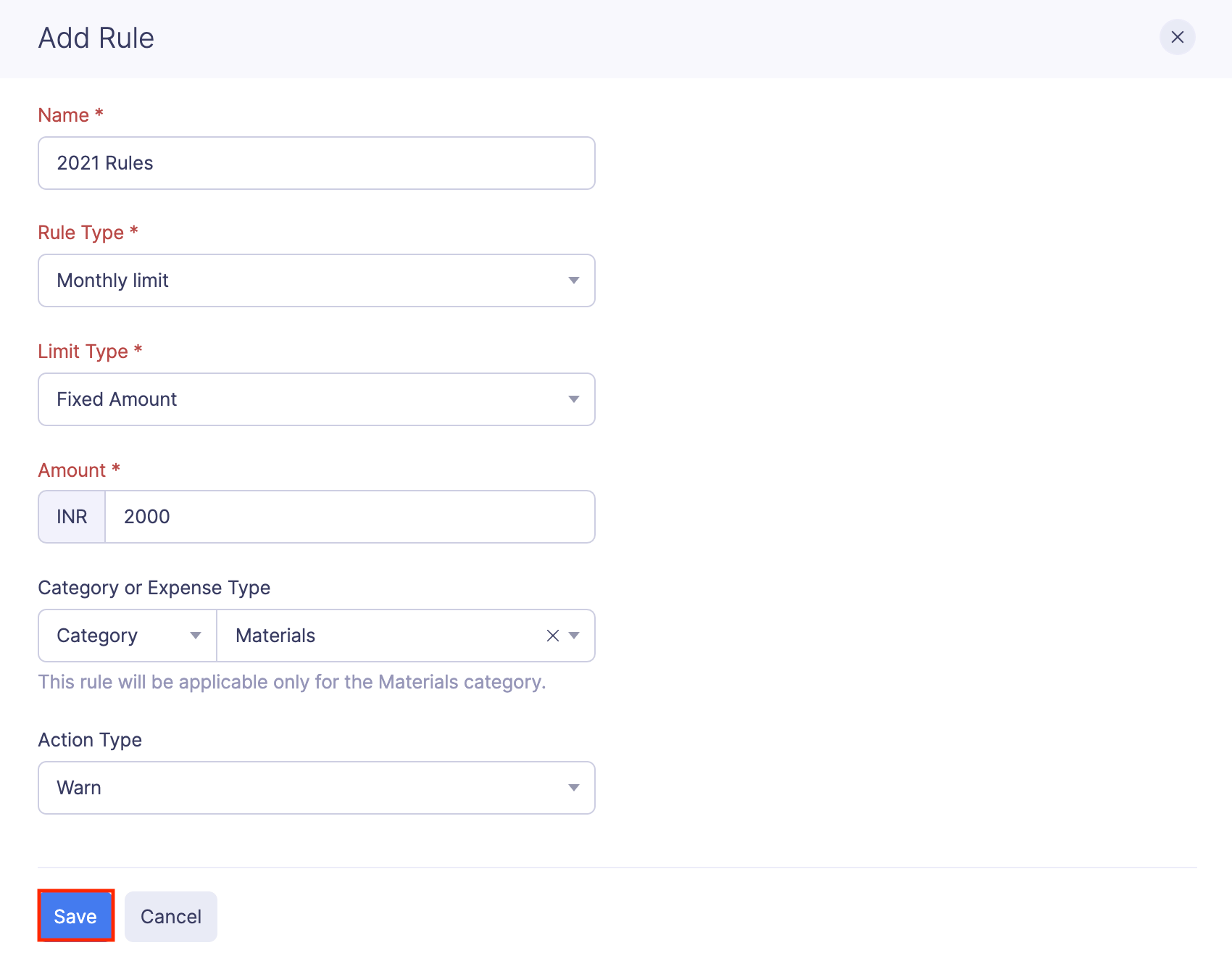
Task: Click the Limit Type dropdown arrow
Action: coord(573,399)
